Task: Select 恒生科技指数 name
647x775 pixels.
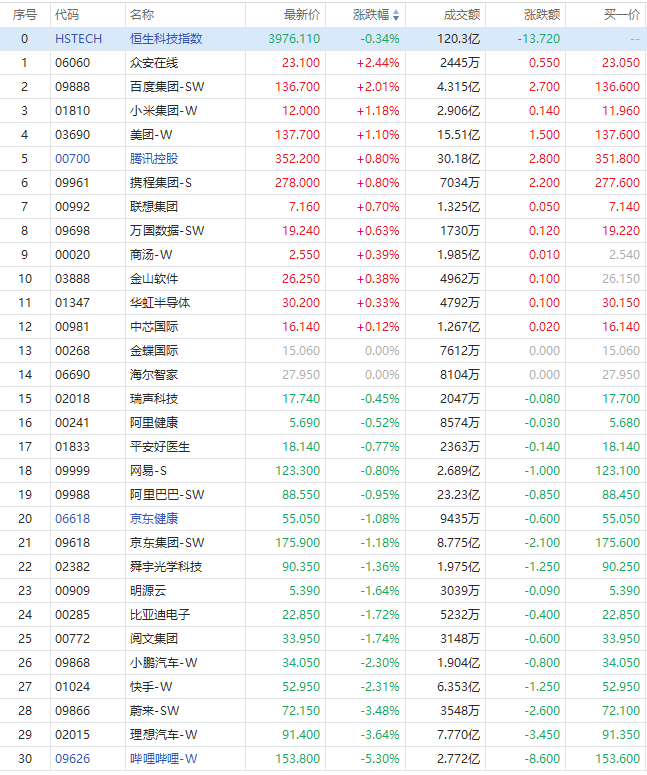Action: tap(166, 39)
